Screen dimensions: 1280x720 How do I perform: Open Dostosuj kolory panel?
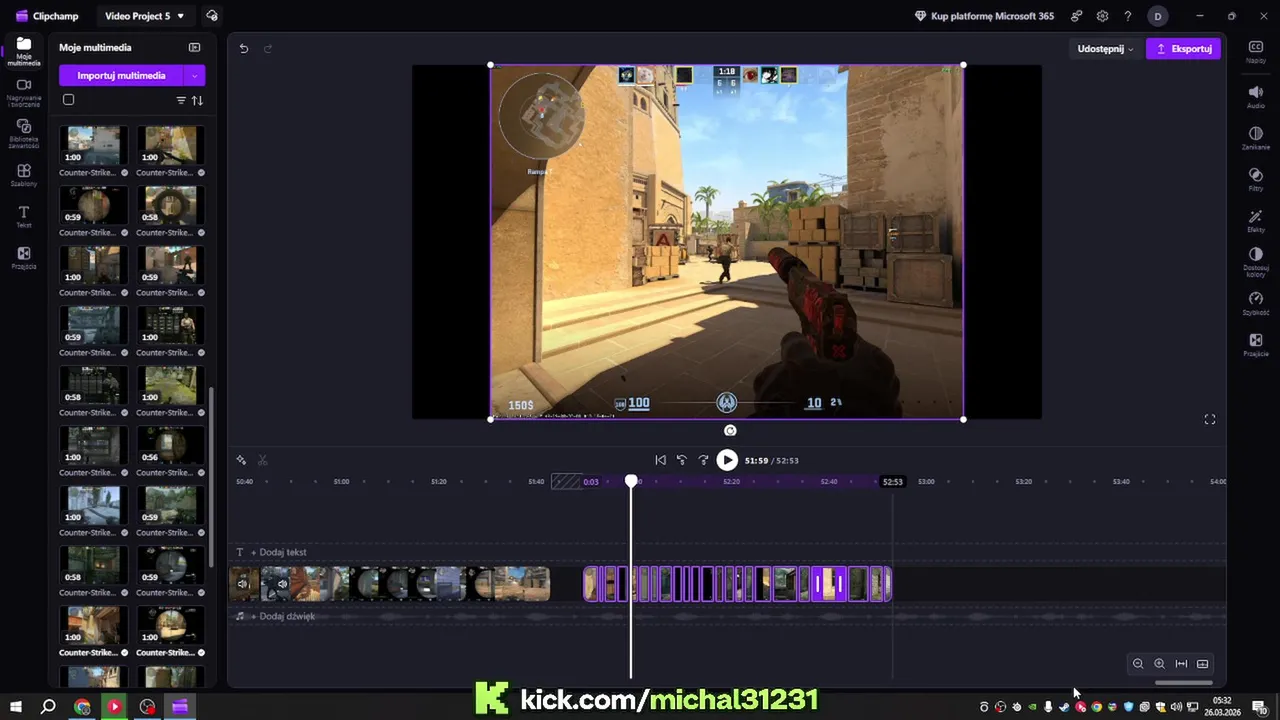[1256, 263]
